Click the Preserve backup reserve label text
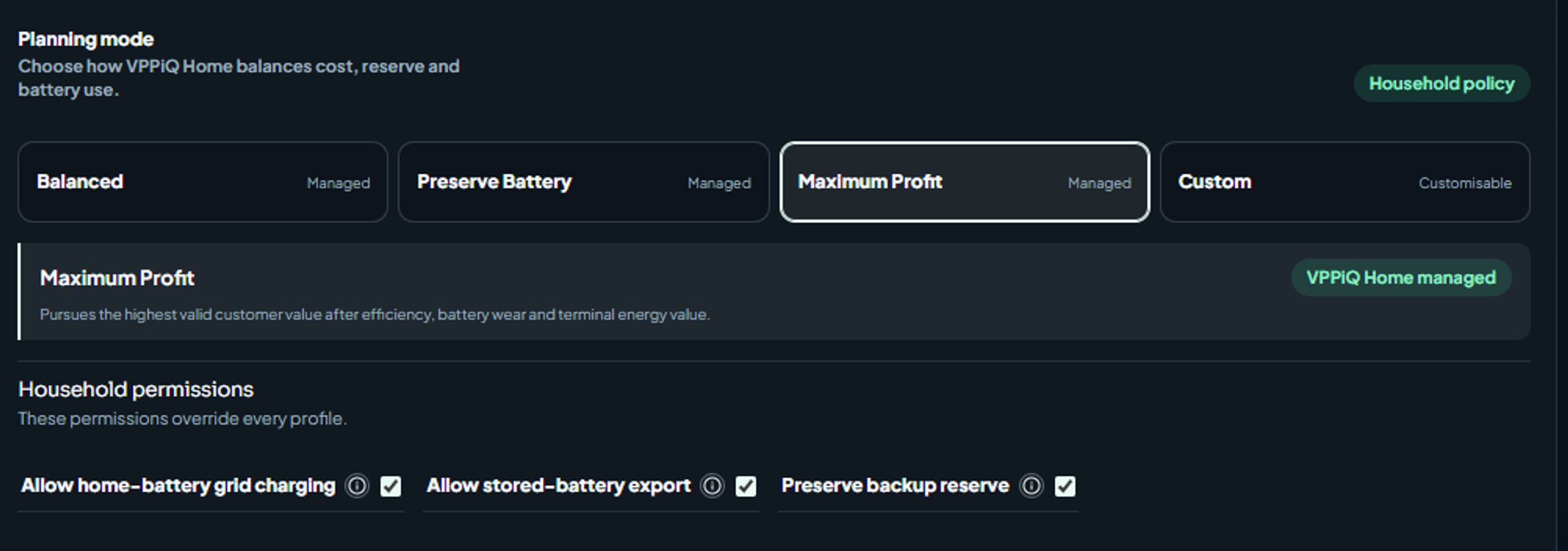1568x551 pixels. point(894,486)
